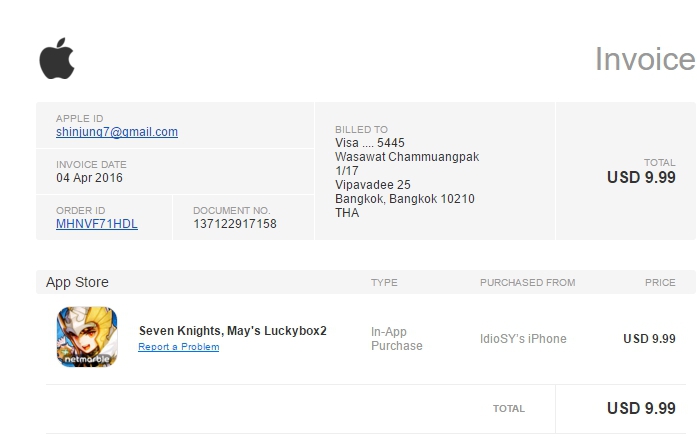Viewport: 697px width, 443px height.
Task: Click the billed name Wasawat Chammuangpak
Action: click(407, 157)
